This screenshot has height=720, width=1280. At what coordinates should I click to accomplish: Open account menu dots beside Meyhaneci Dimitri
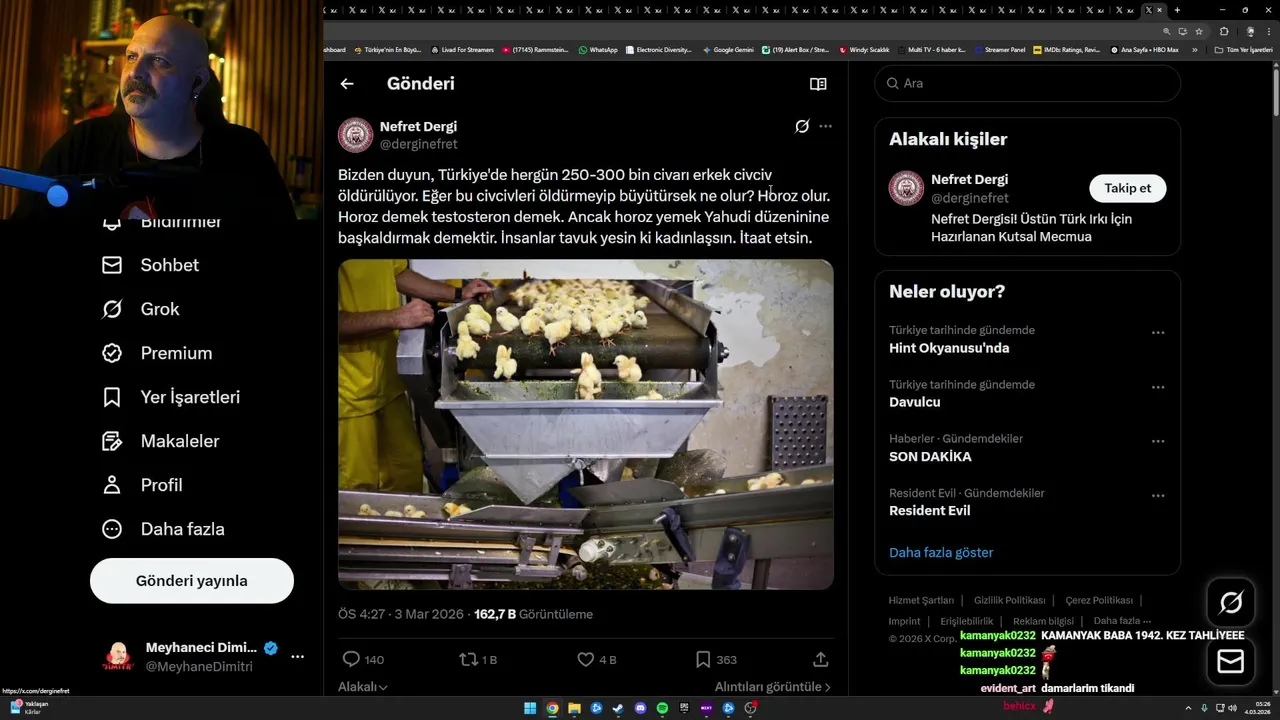pyautogui.click(x=297, y=657)
